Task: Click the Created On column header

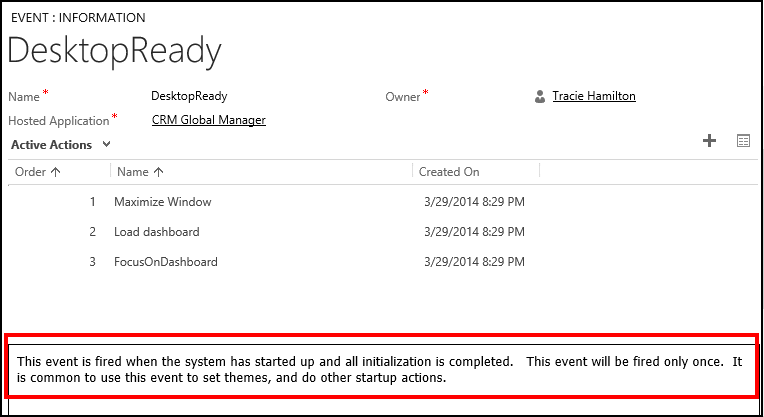Action: coord(449,172)
